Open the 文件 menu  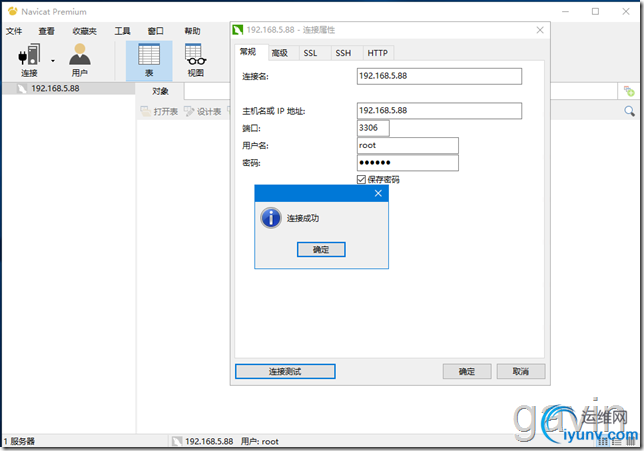pyautogui.click(x=14, y=31)
